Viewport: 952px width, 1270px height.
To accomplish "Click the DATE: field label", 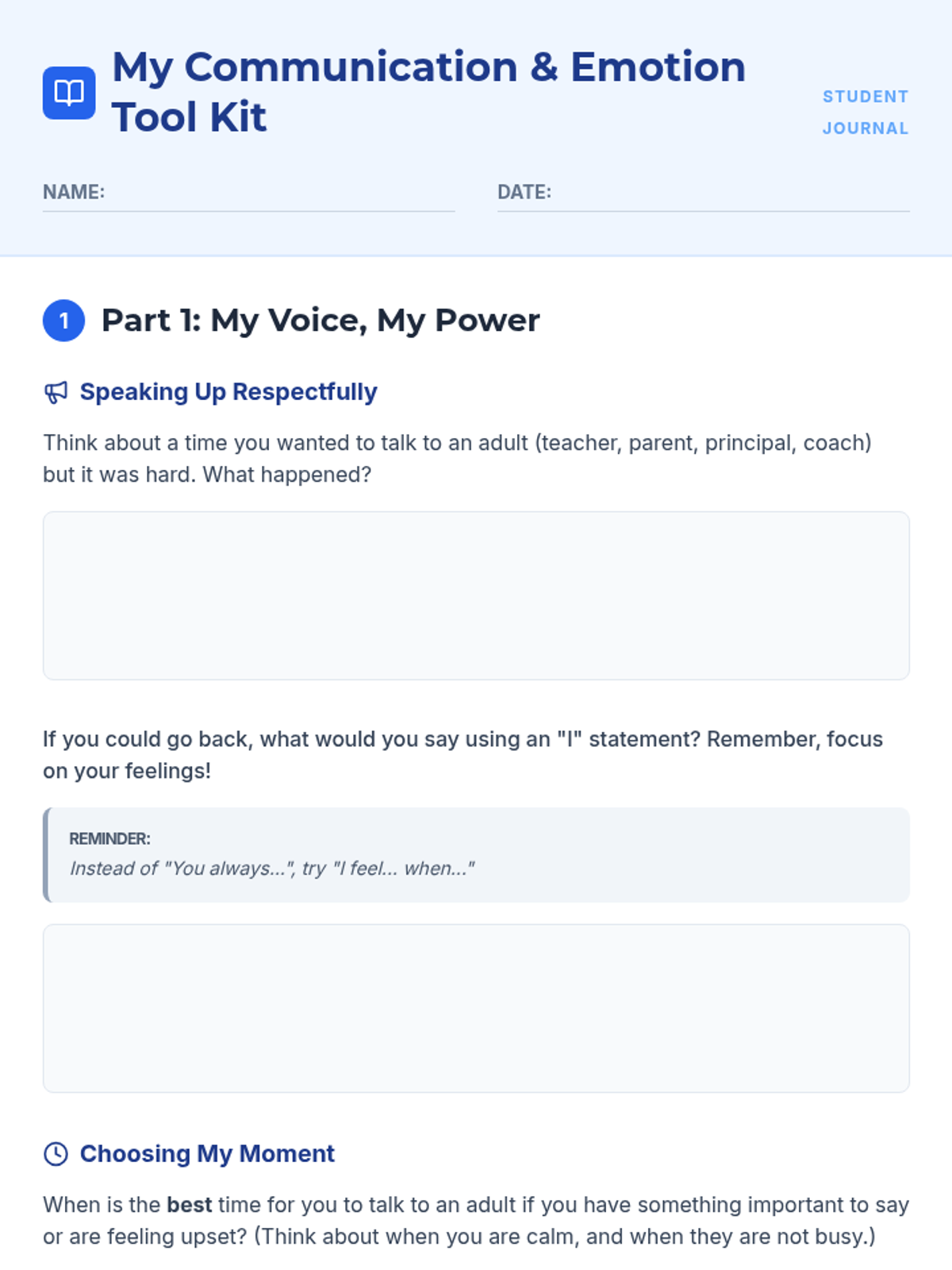I will tap(524, 192).
